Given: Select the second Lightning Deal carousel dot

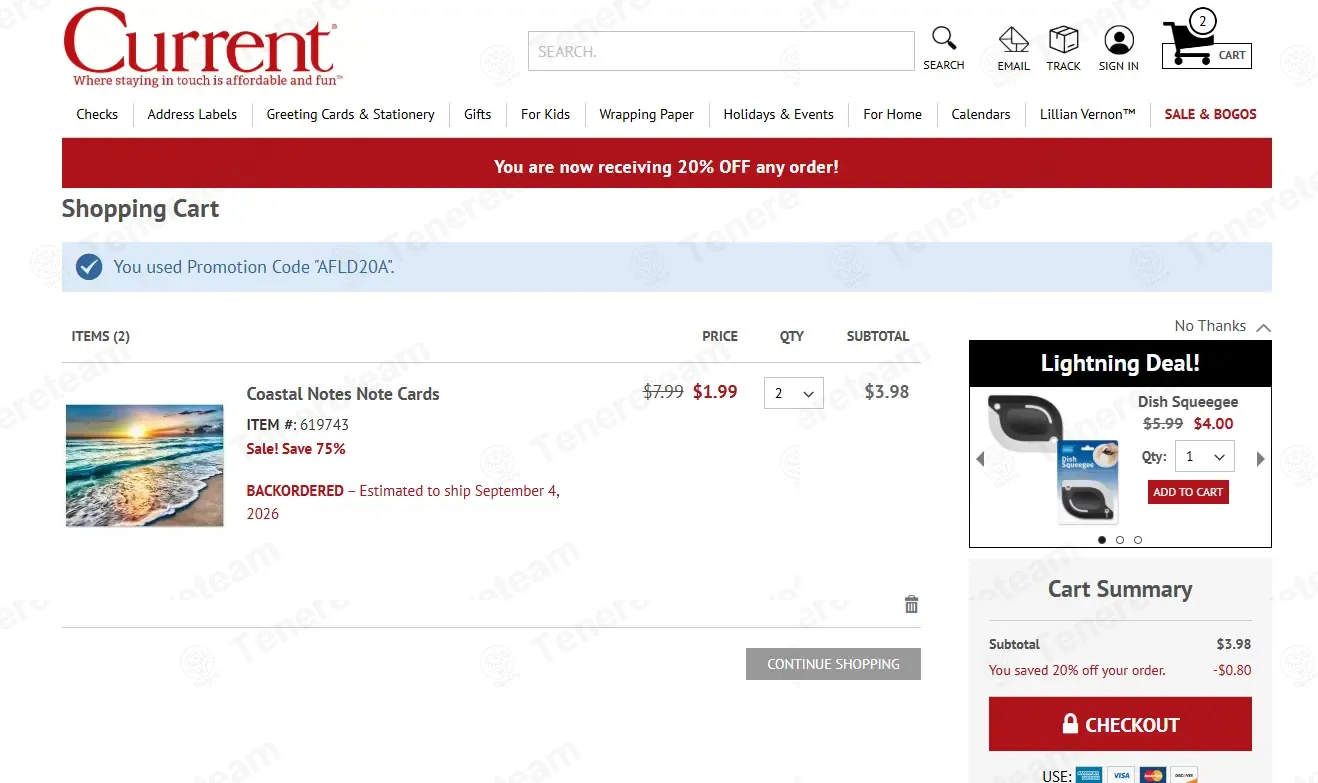Looking at the screenshot, I should 1120,540.
